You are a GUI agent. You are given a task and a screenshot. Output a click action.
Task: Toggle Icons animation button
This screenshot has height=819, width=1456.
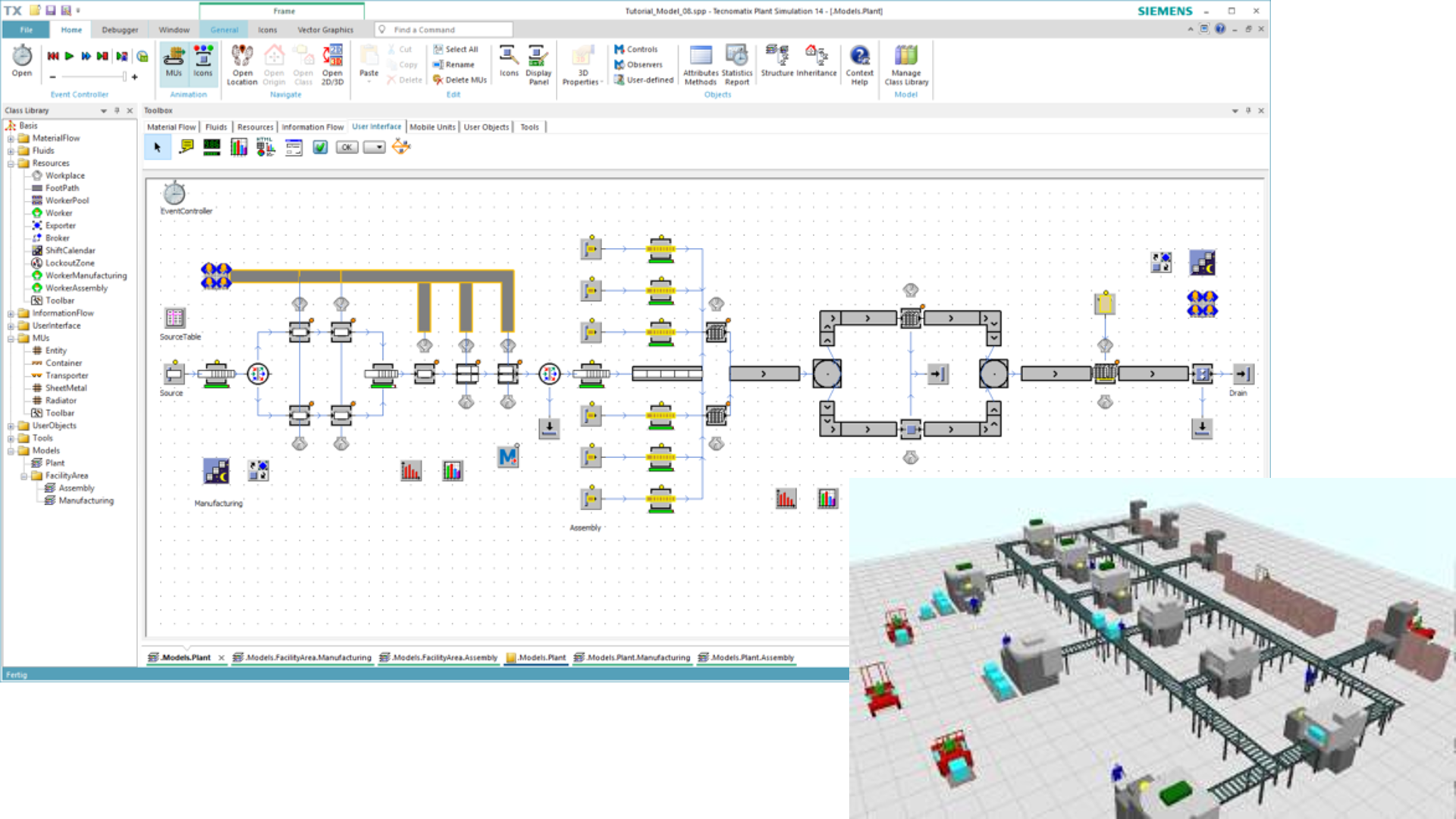pos(202,62)
